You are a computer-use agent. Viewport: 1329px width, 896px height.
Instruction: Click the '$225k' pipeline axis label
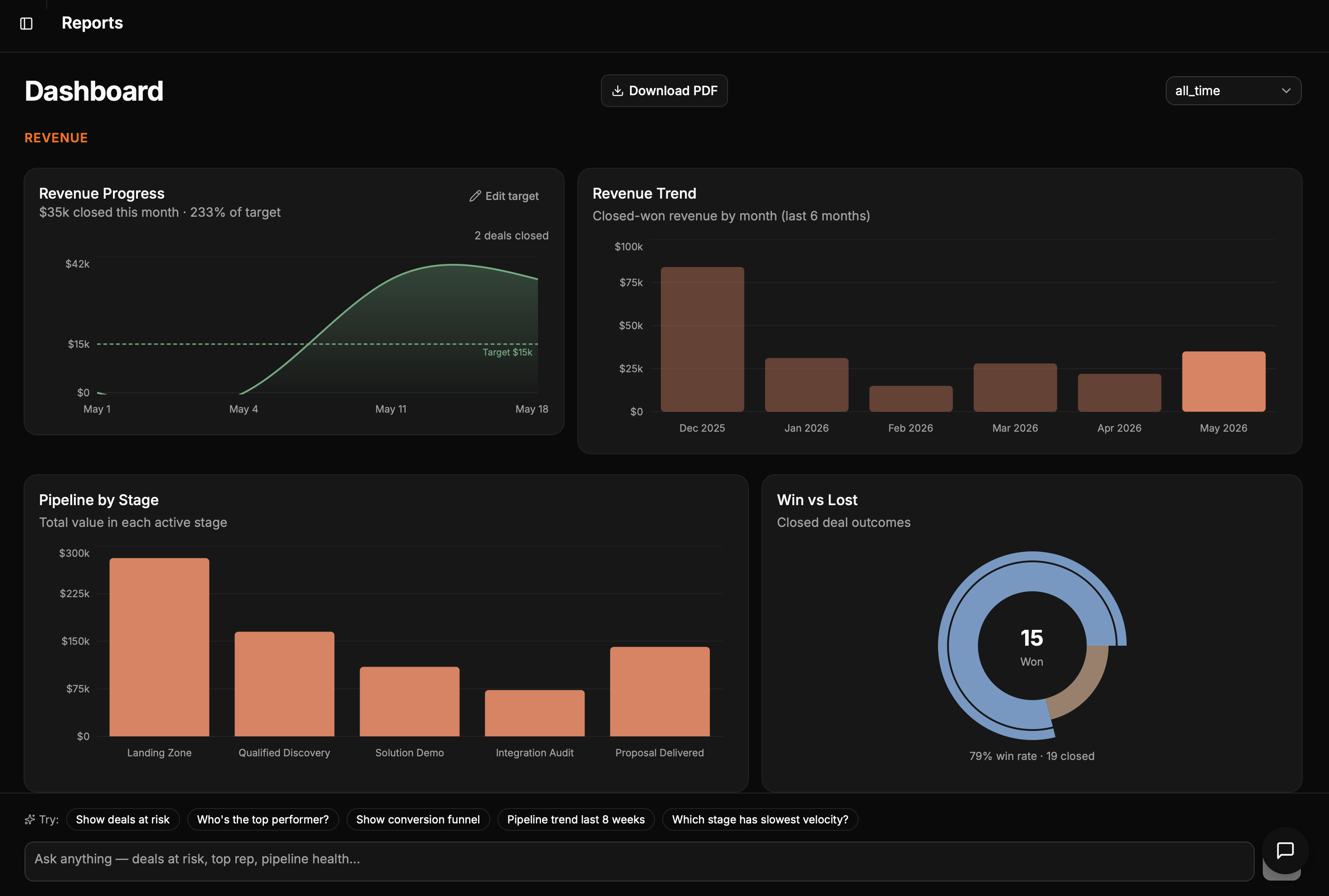74,594
